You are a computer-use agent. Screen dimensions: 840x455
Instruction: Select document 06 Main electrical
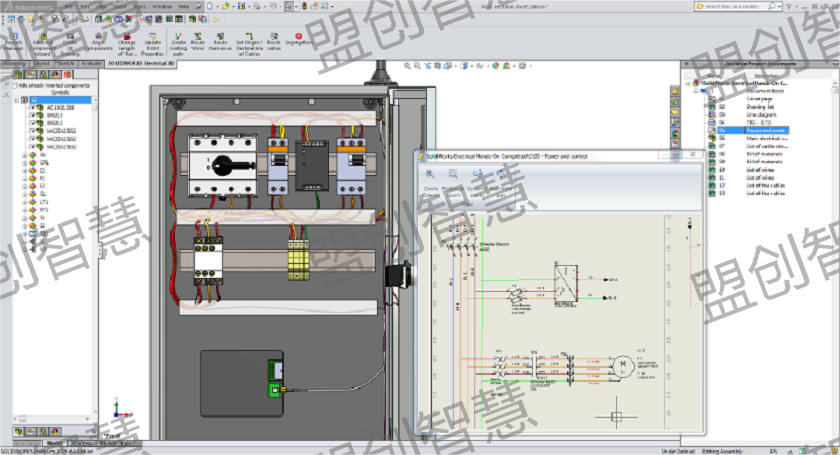748,138
